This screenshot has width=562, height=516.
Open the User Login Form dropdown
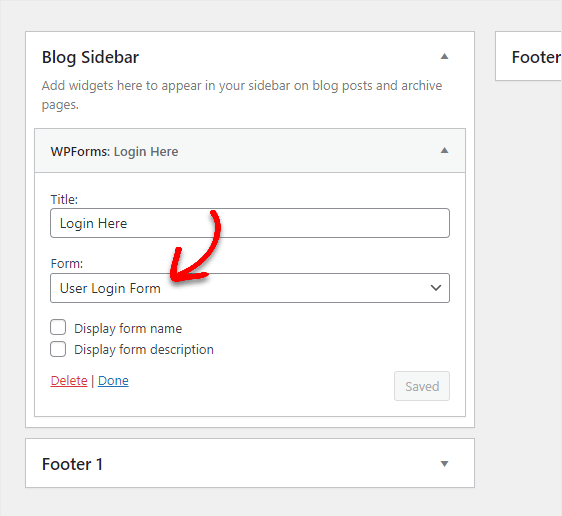pos(250,288)
